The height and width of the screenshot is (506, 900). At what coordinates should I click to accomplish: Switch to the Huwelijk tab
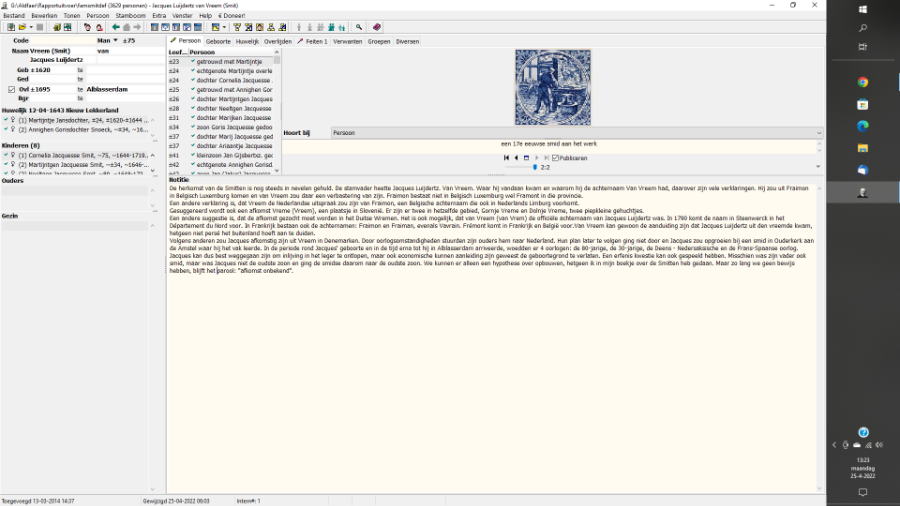coord(247,41)
